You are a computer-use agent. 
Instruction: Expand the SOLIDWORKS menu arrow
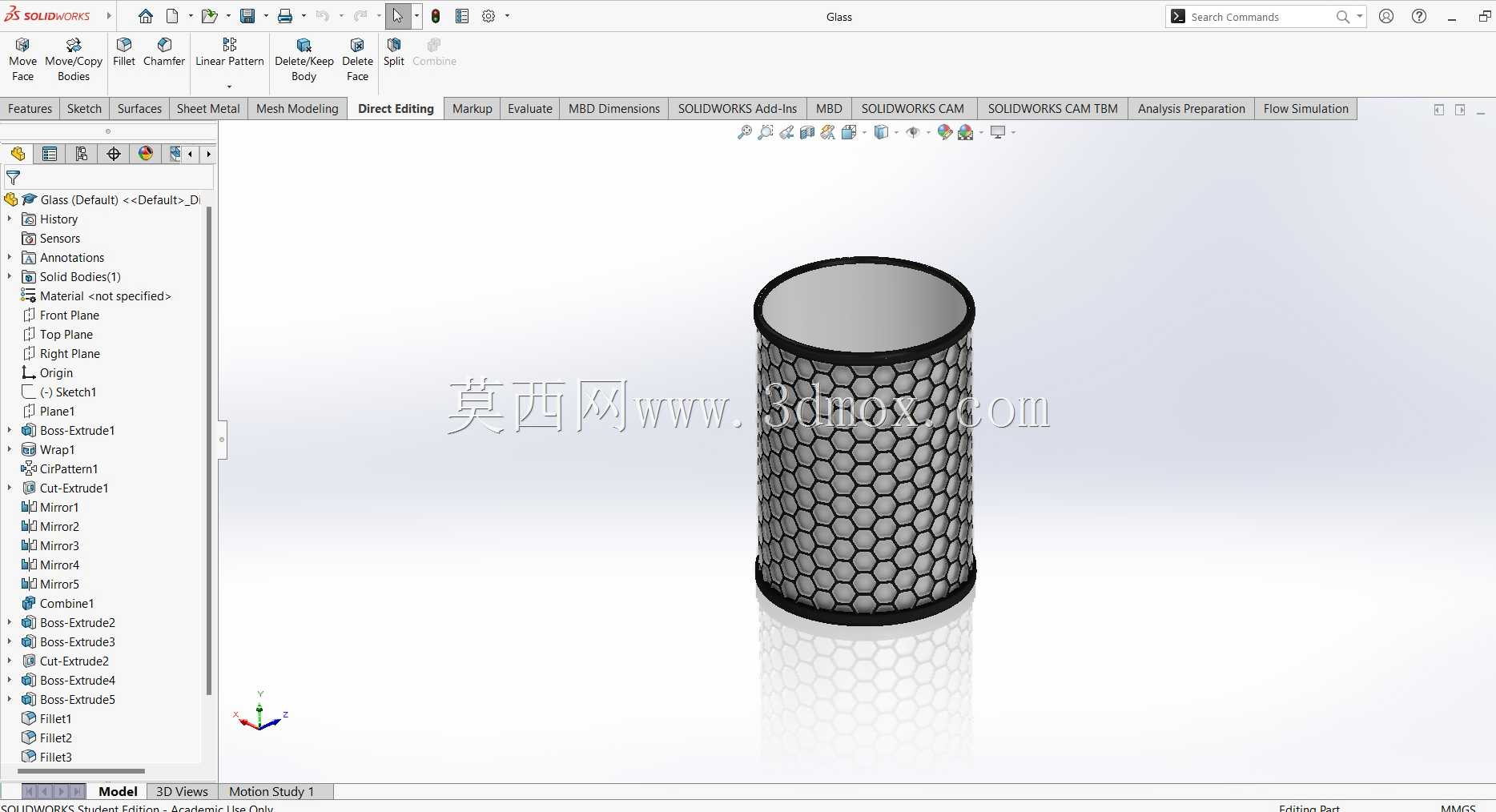click(109, 16)
